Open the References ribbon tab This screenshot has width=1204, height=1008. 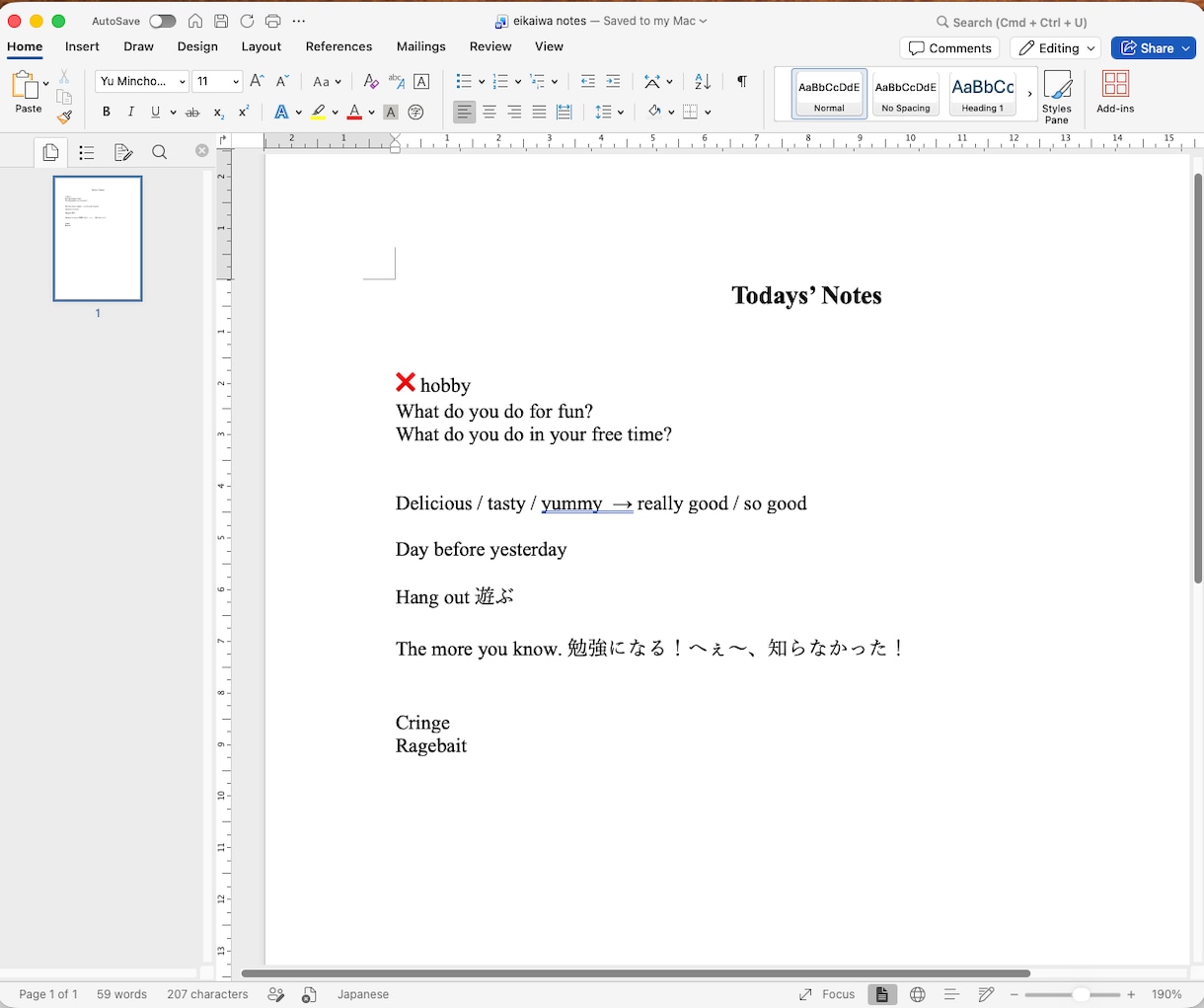pos(339,46)
